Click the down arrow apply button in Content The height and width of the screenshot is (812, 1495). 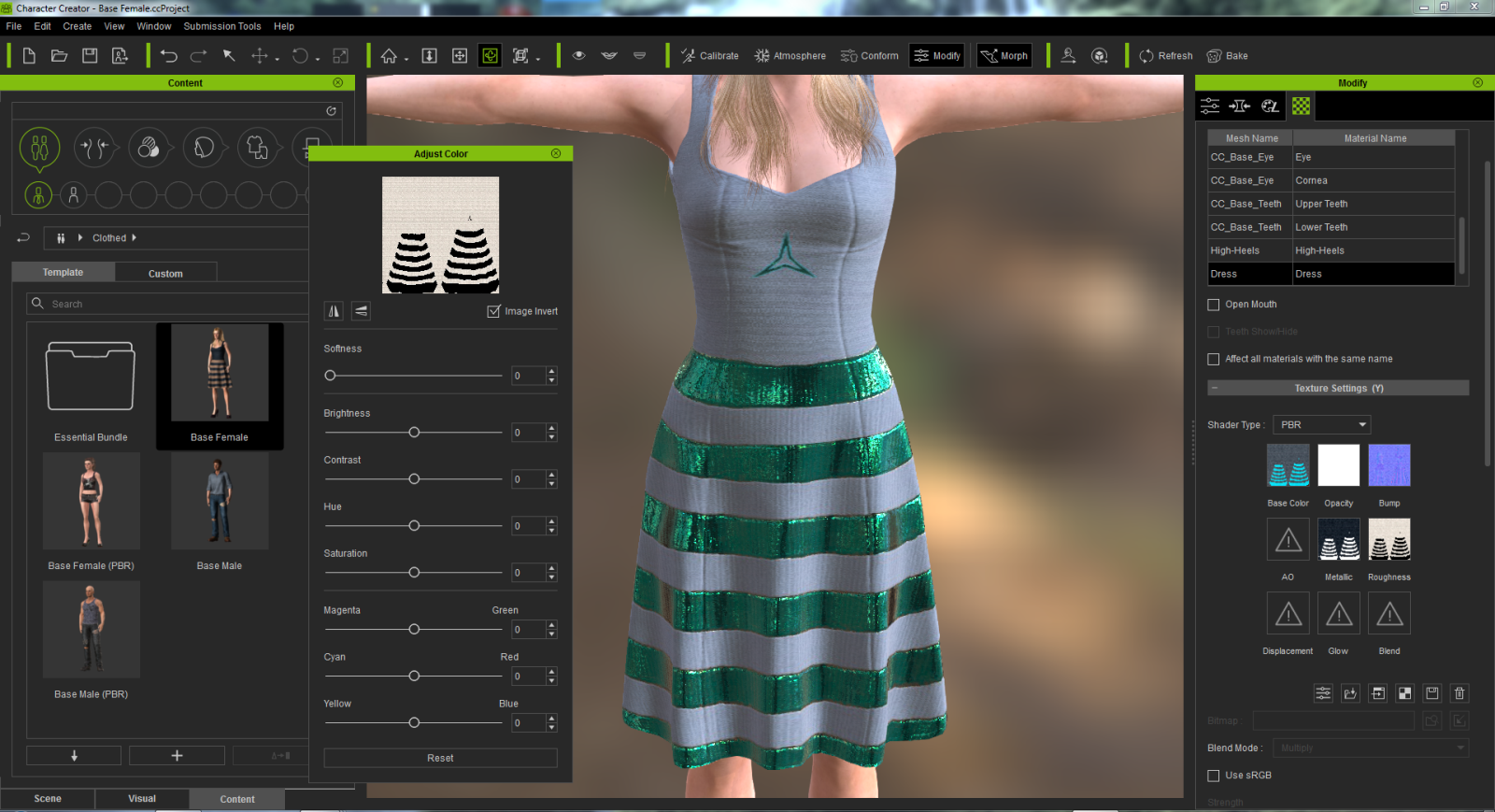74,755
